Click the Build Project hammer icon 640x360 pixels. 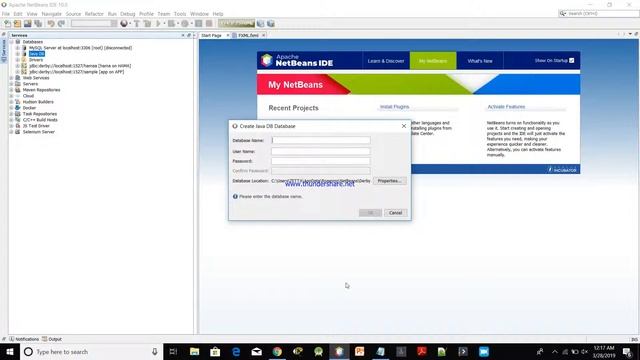click(137, 24)
